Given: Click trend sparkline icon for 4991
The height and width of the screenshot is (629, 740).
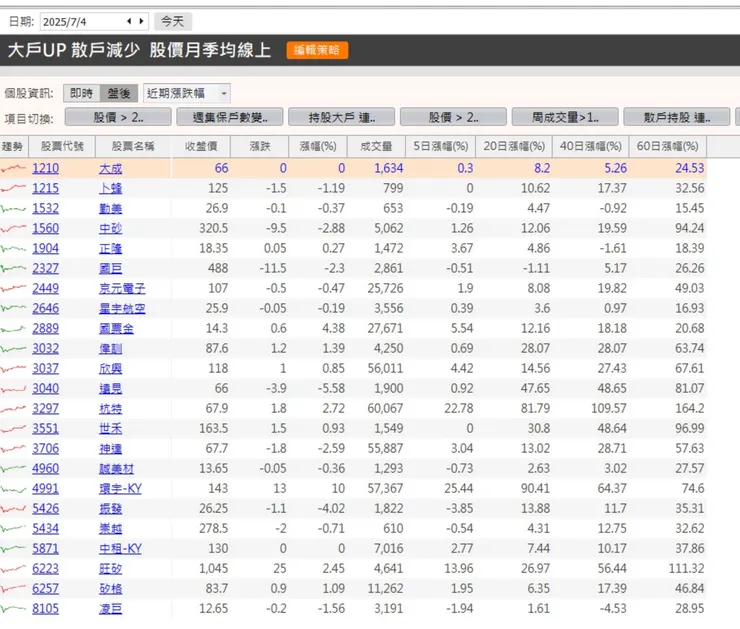Looking at the screenshot, I should point(13,488).
